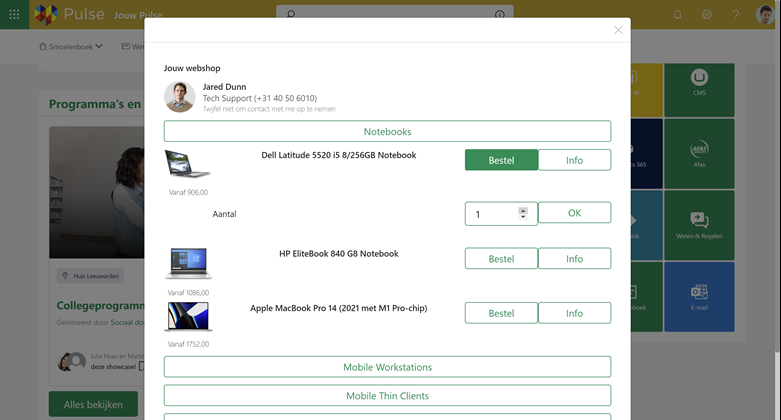Click the Dell Latitude 5520 product title
Viewport: 781px width, 420px height.
[x=339, y=155]
